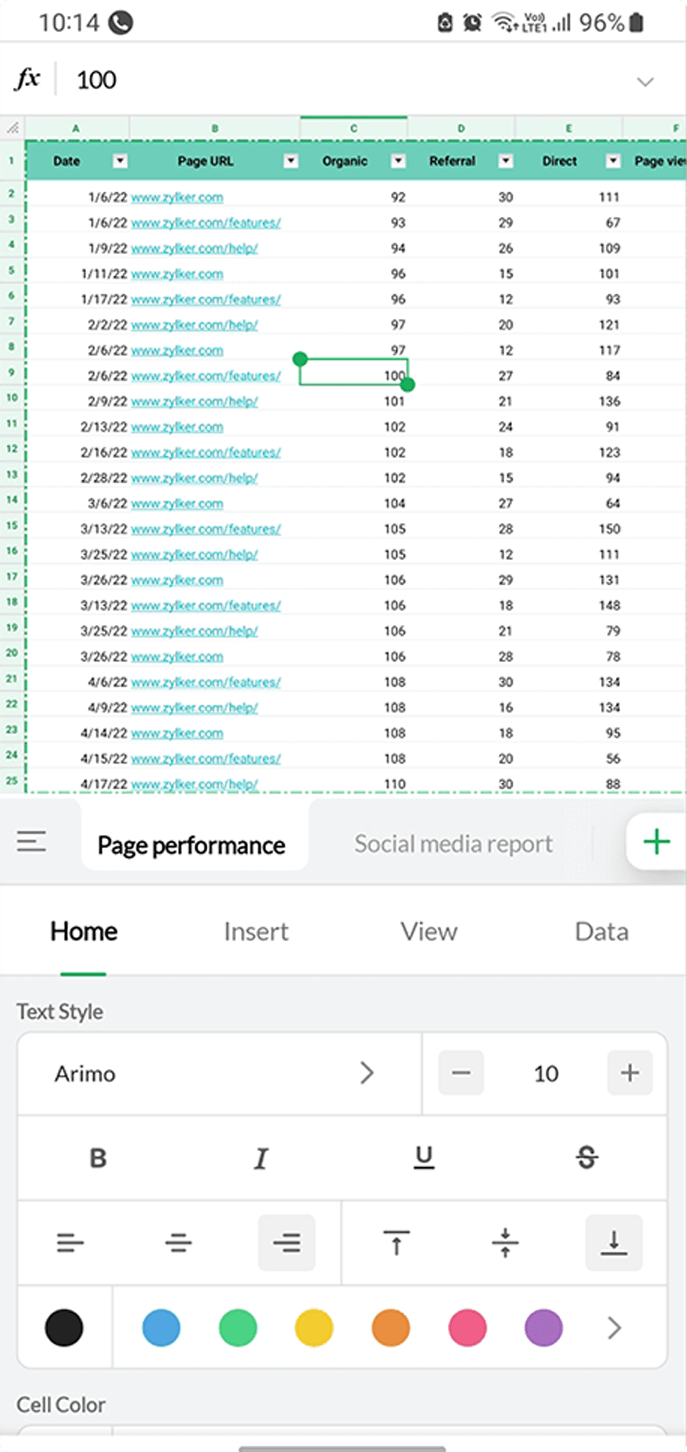The image size is (687, 1452).
Task: Align text to the left
Action: click(x=70, y=1243)
